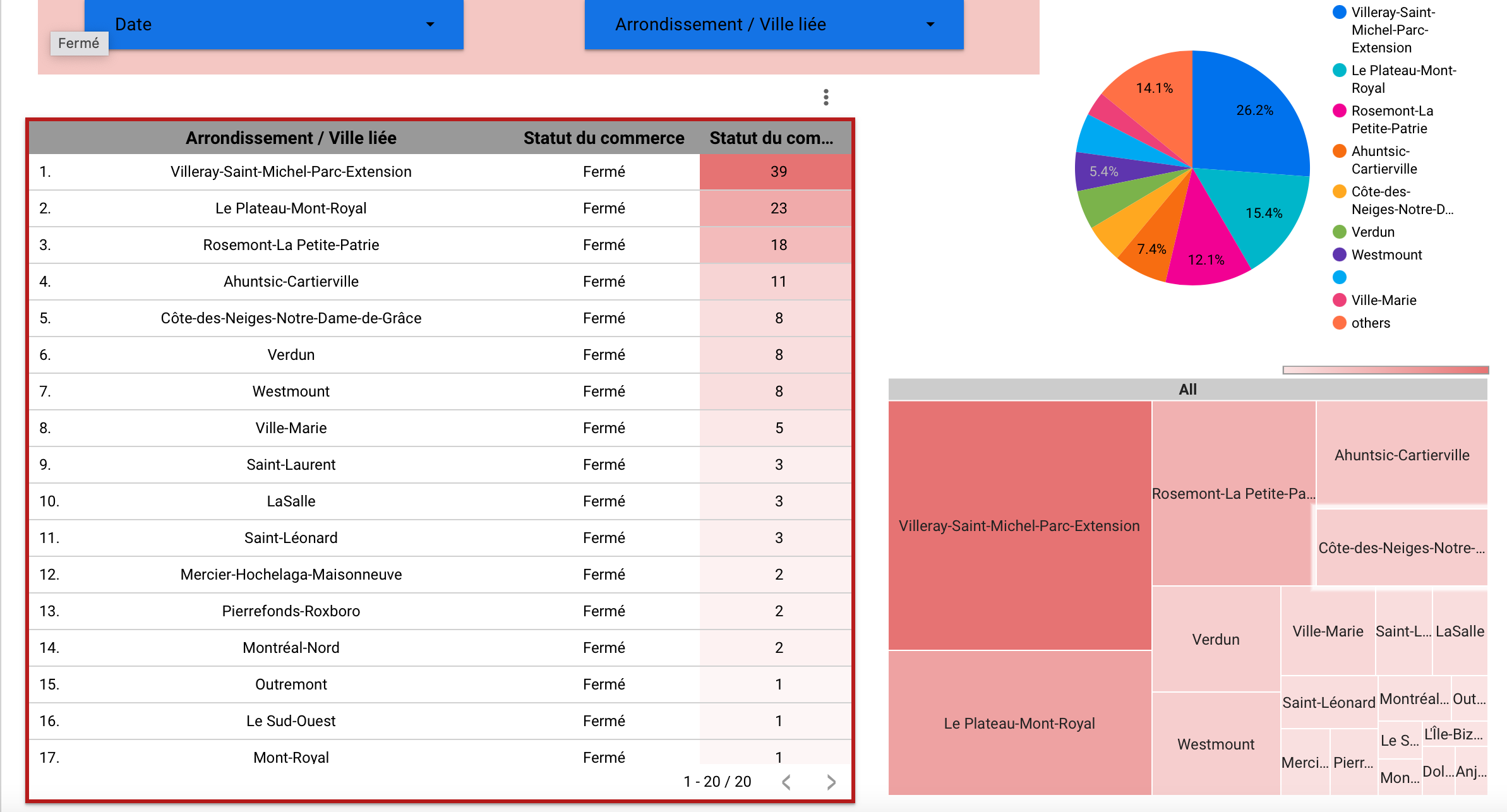Select Verdun tile in the treemap
This screenshot has height=812, width=1507.
[1215, 639]
